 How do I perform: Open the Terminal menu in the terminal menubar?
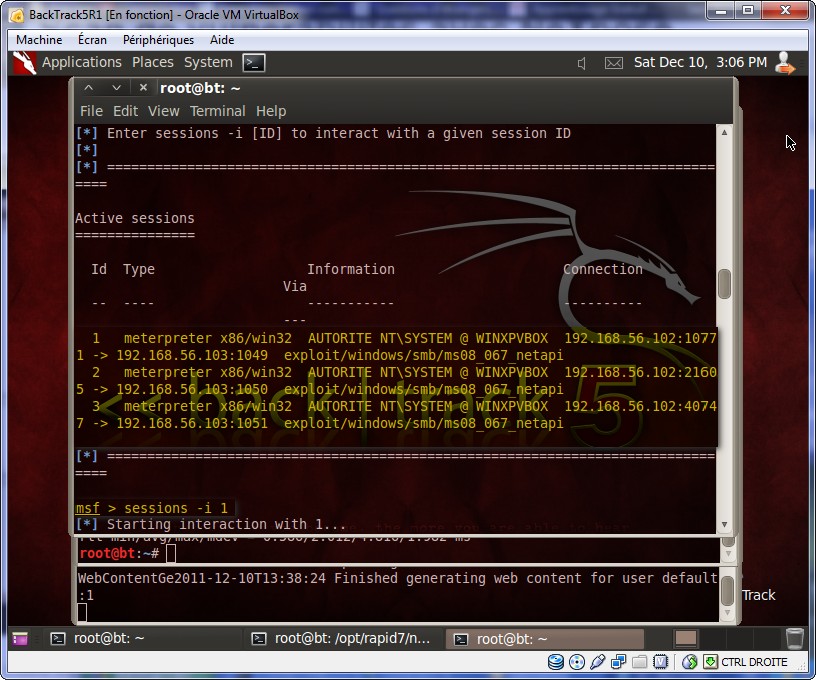point(218,111)
